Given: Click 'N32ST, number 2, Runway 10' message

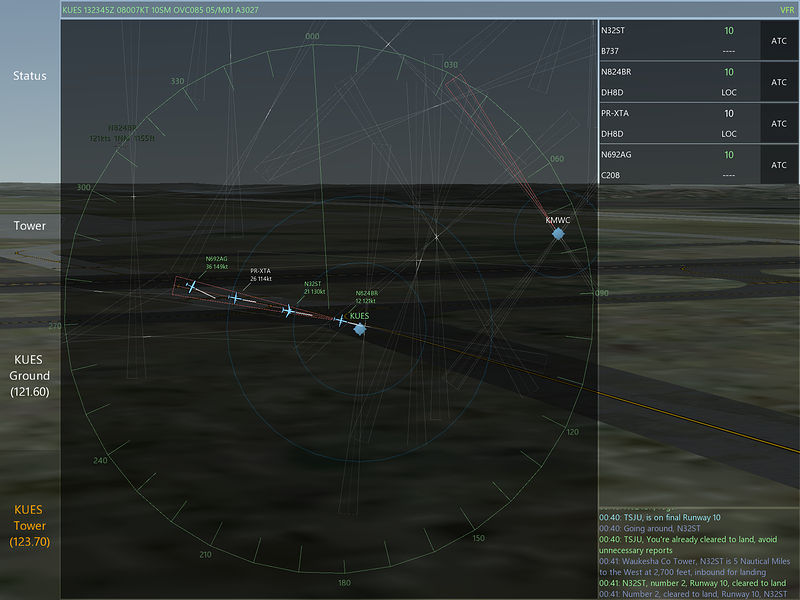Looking at the screenshot, I should (x=692, y=583).
